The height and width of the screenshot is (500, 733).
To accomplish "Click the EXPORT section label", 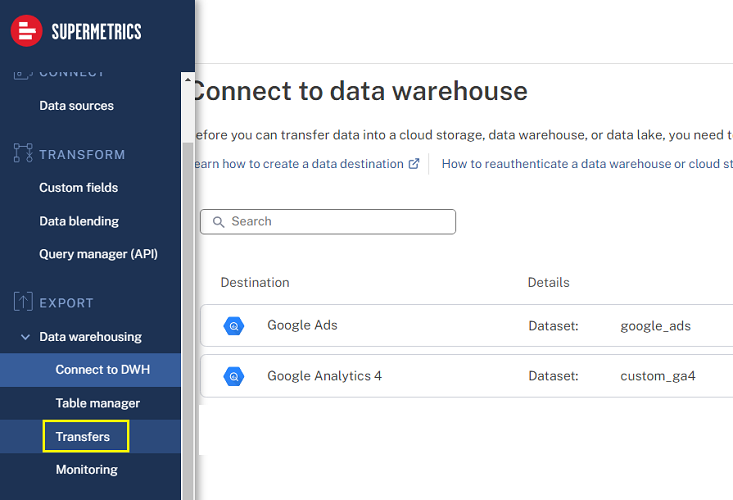I will 66,303.
